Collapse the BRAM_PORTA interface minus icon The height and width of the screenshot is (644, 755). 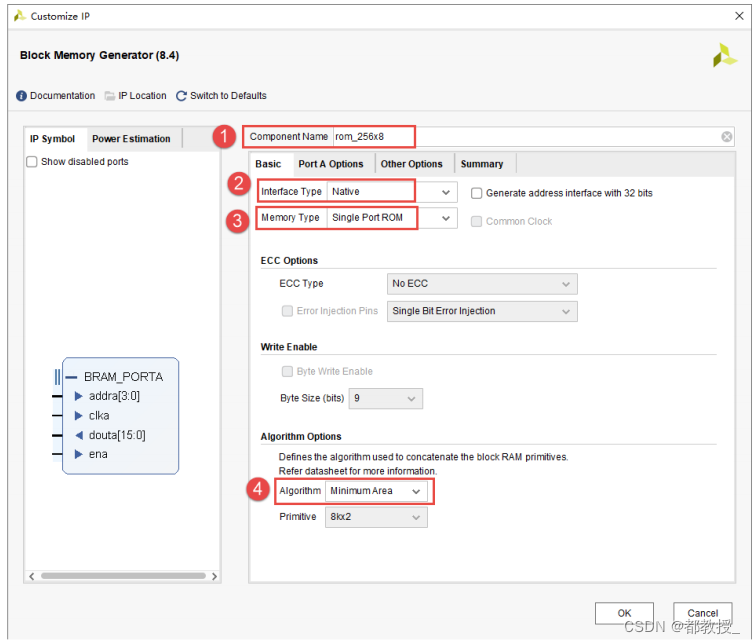click(x=71, y=377)
